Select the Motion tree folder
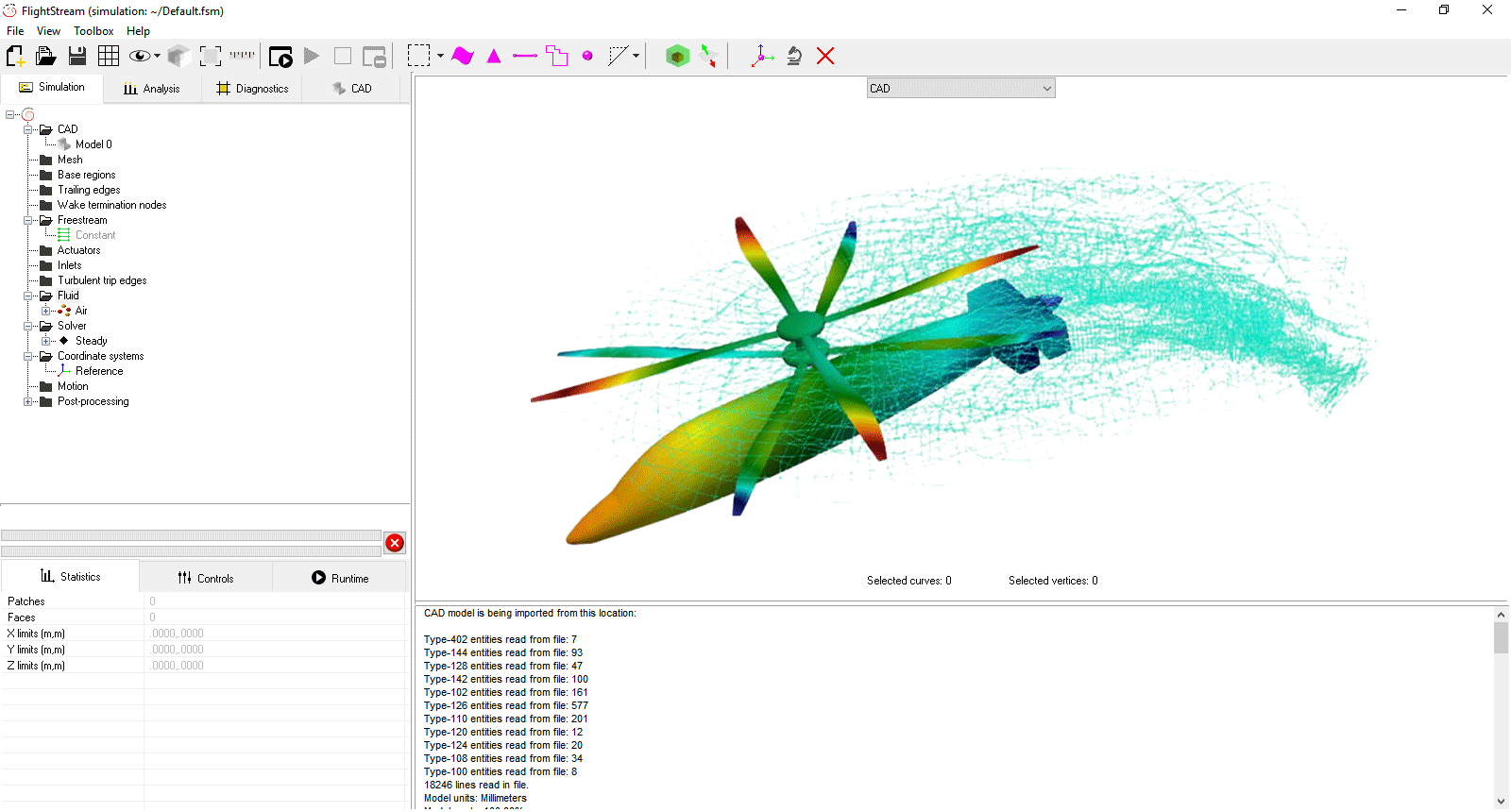The width and height of the screenshot is (1511, 812). click(73, 386)
